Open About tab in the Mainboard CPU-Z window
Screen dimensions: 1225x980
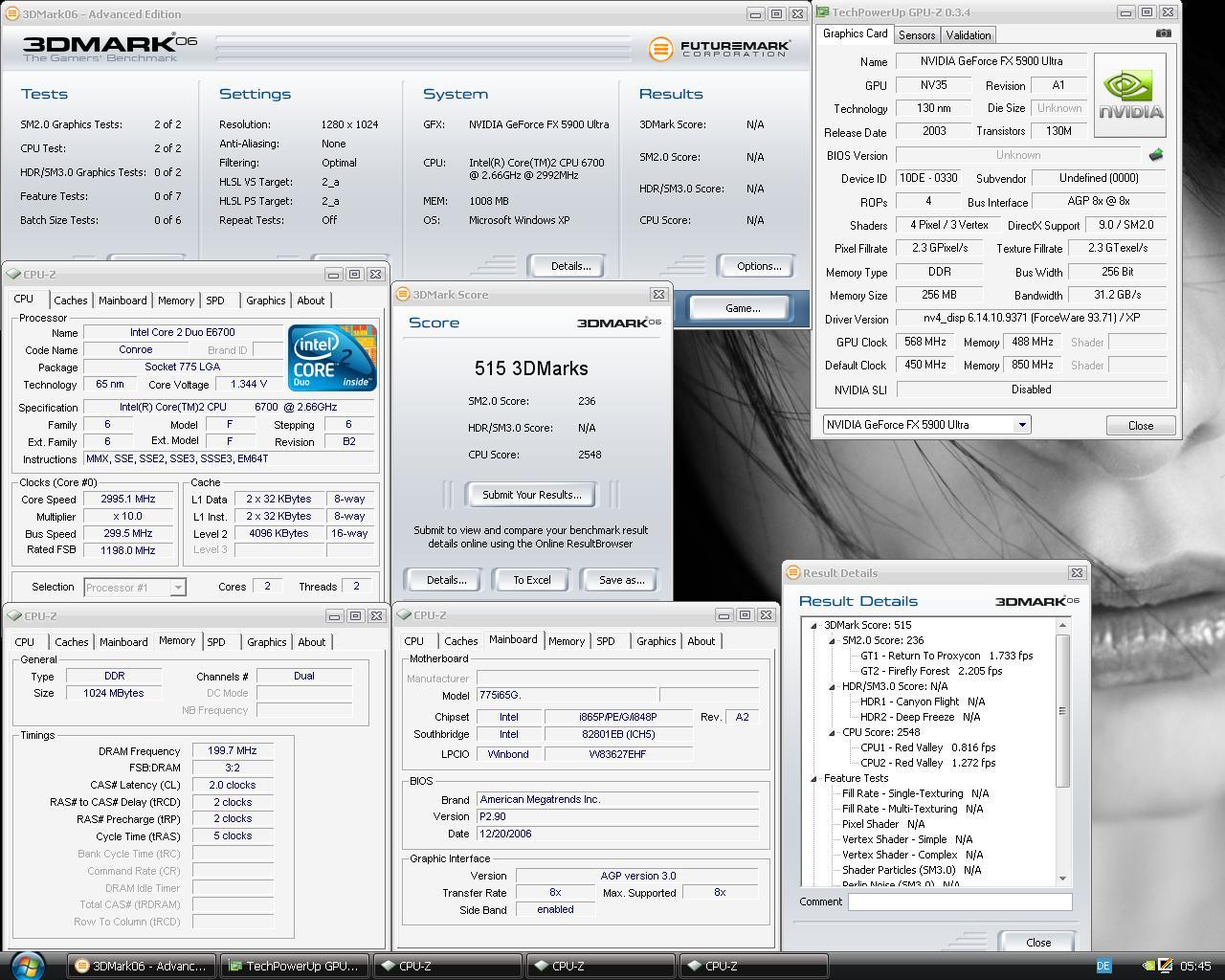click(701, 641)
